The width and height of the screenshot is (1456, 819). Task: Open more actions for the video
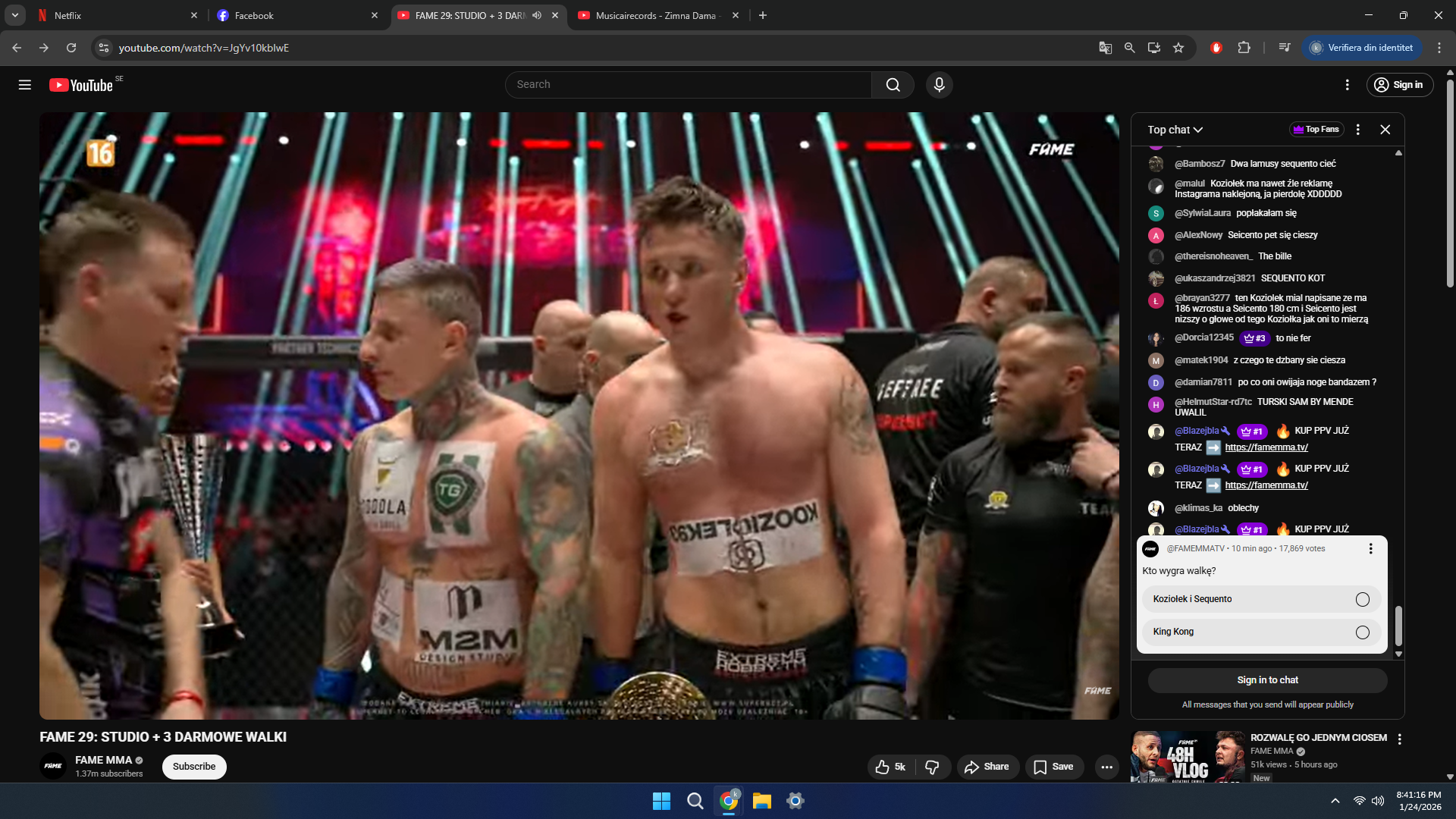click(1106, 767)
